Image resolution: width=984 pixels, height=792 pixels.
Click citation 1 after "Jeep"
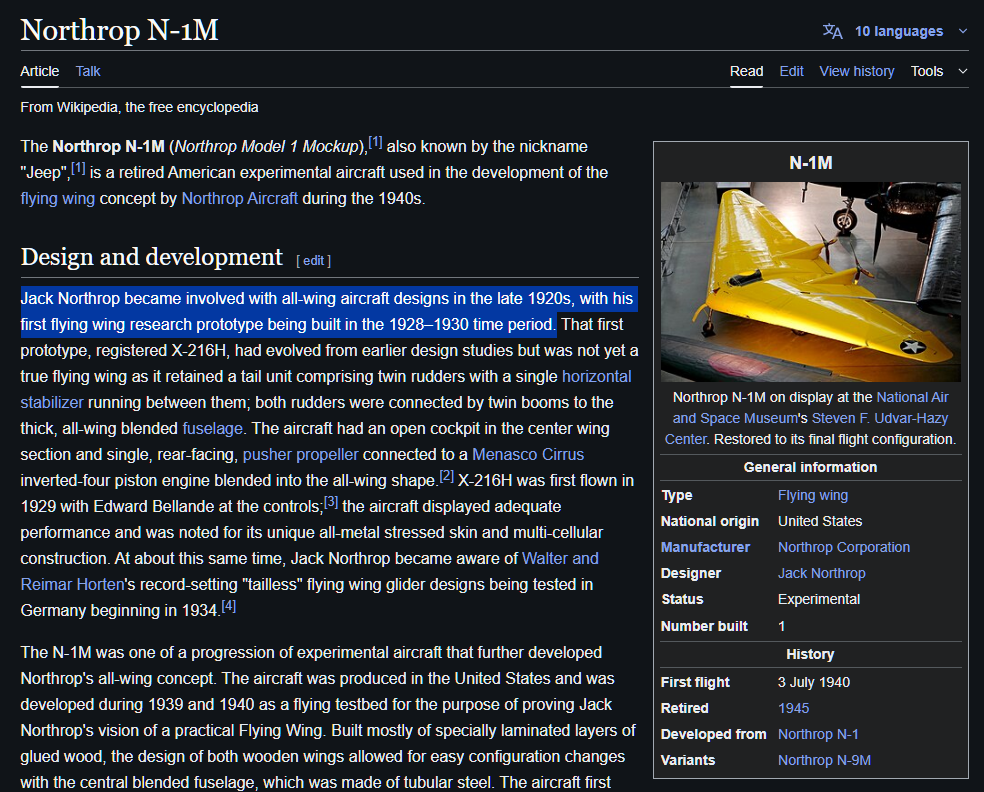[78, 168]
